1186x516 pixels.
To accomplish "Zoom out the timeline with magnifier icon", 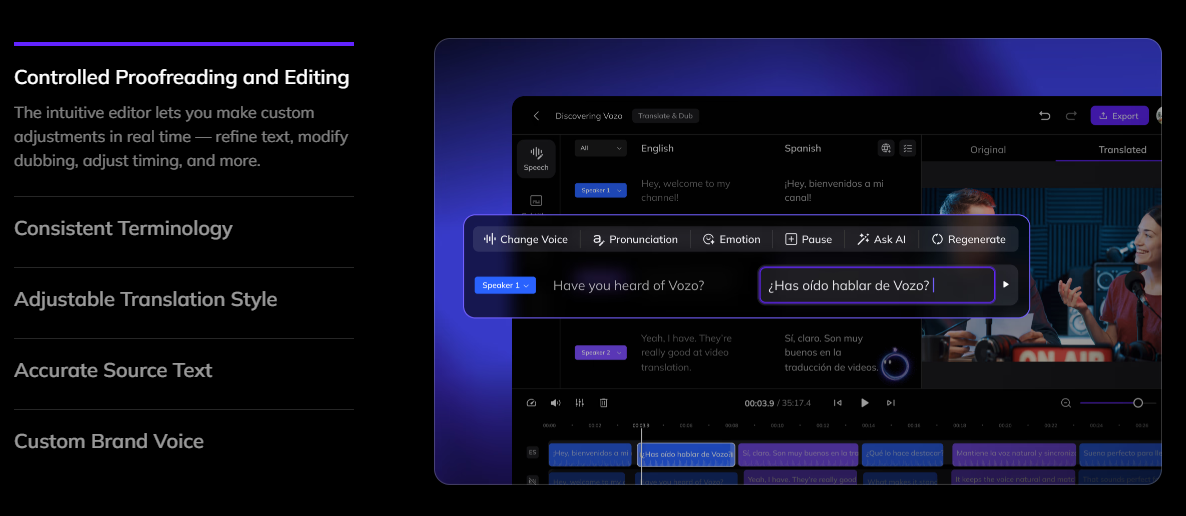I will pos(1066,403).
